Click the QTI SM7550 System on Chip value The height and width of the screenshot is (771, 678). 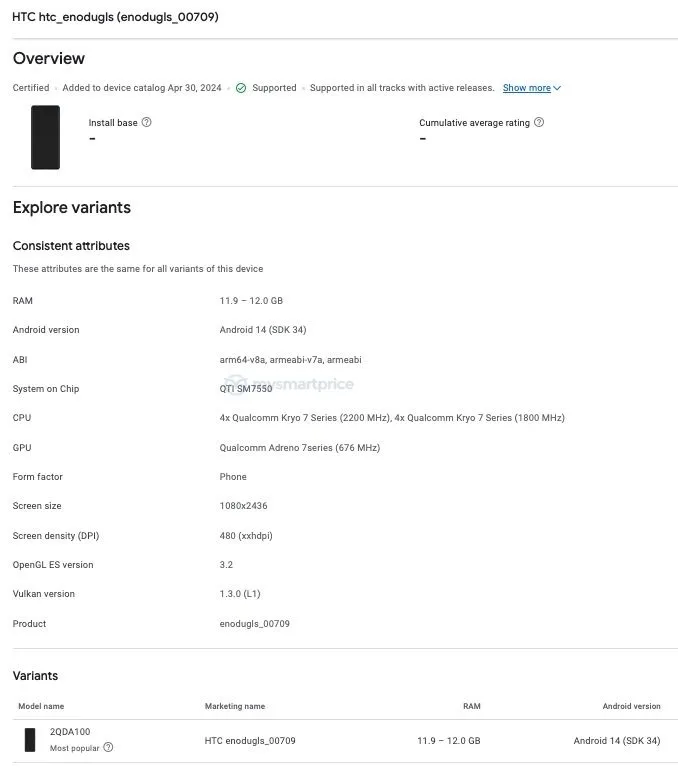(x=245, y=388)
